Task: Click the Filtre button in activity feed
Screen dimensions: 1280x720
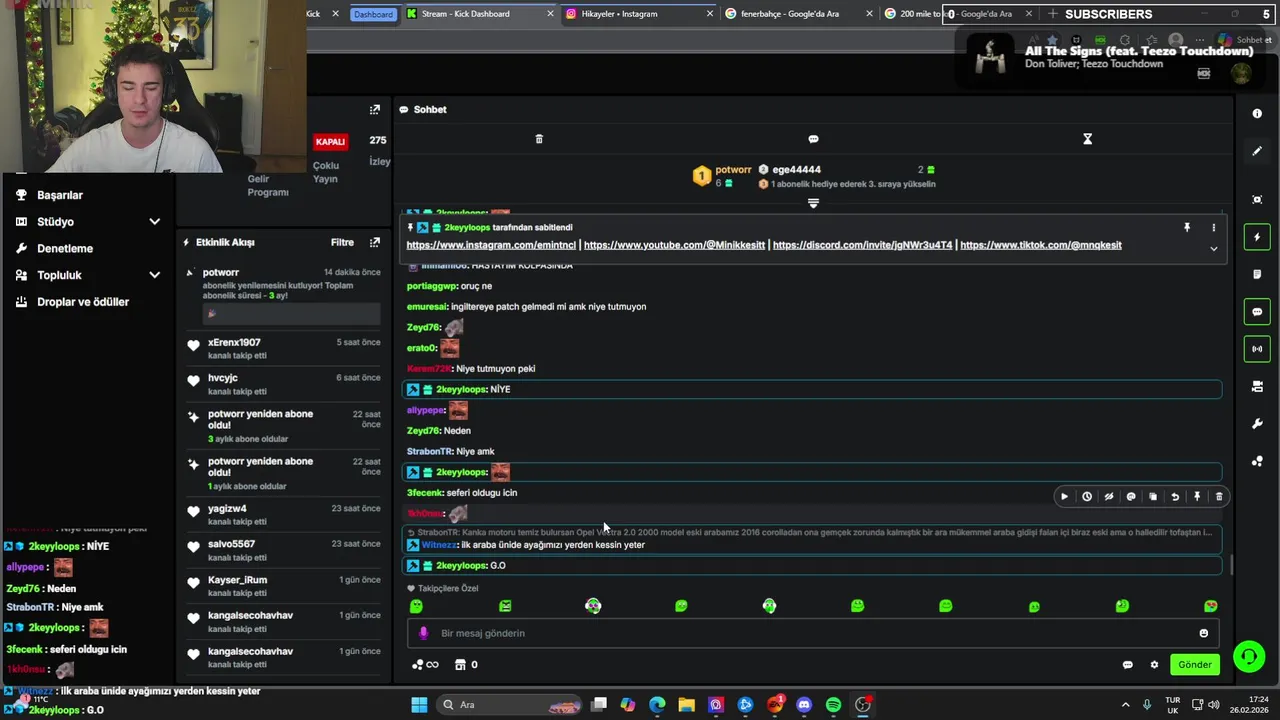Action: pos(342,242)
